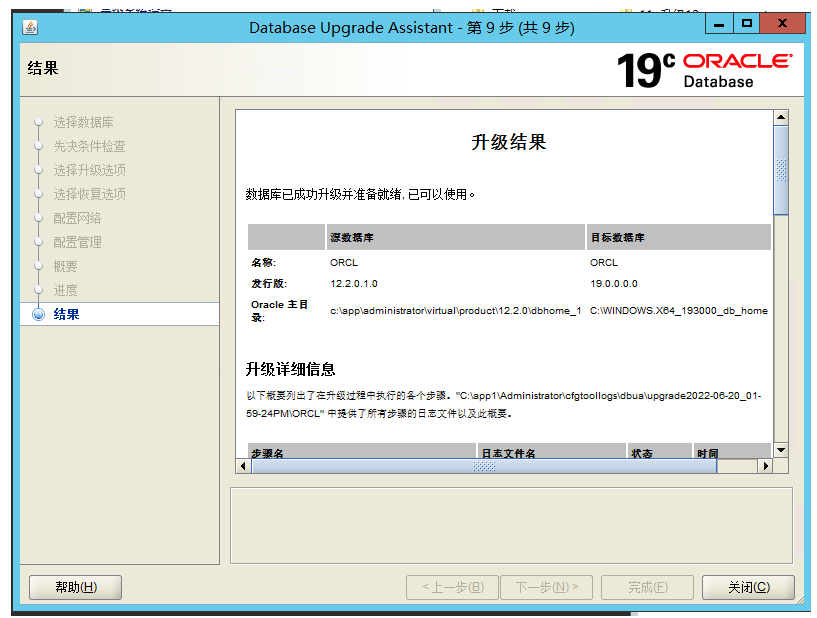The image size is (817, 618).
Task: Click the 选择数据库 step entry
Action: [85, 121]
